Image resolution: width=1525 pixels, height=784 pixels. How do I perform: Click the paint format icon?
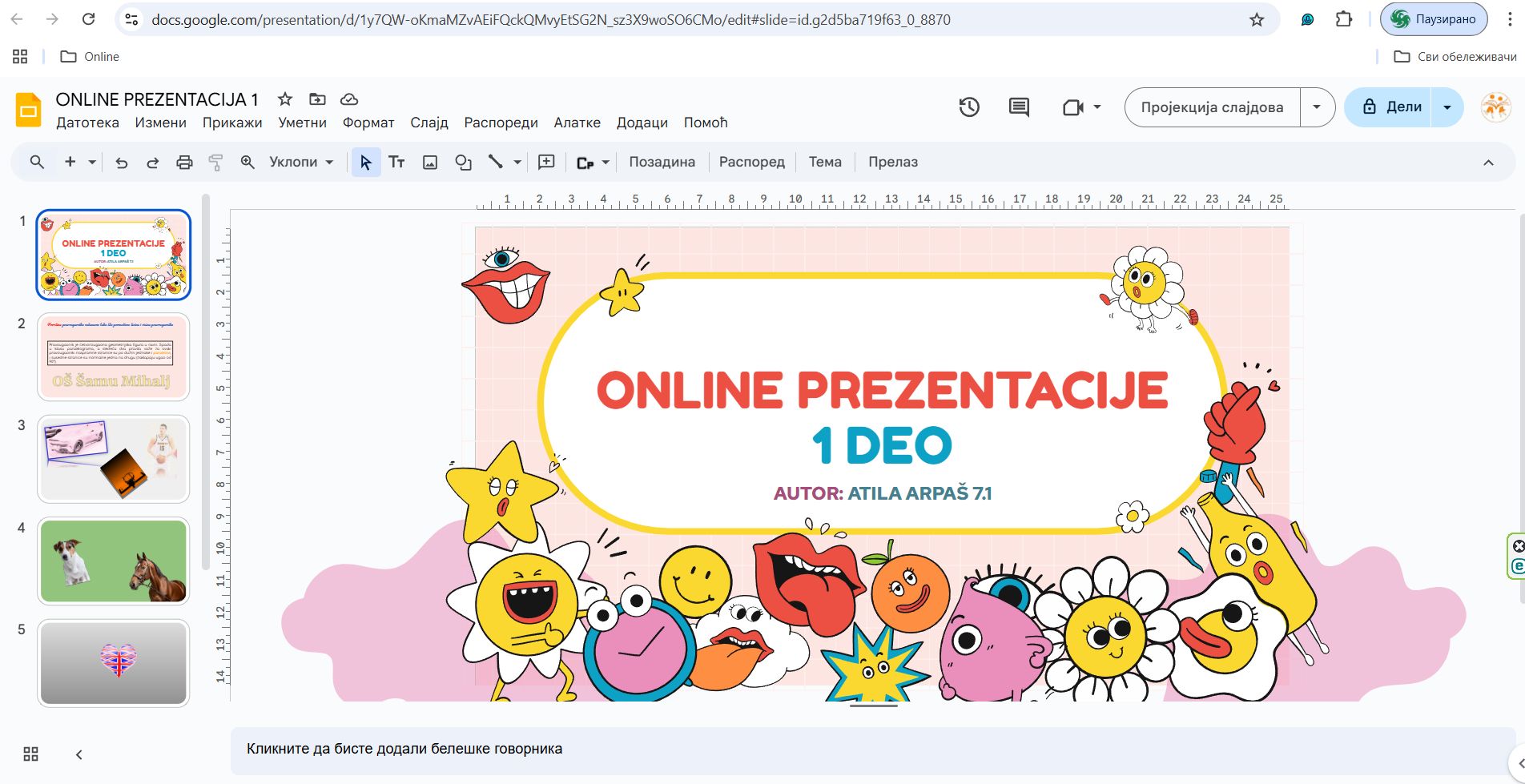[x=215, y=163]
